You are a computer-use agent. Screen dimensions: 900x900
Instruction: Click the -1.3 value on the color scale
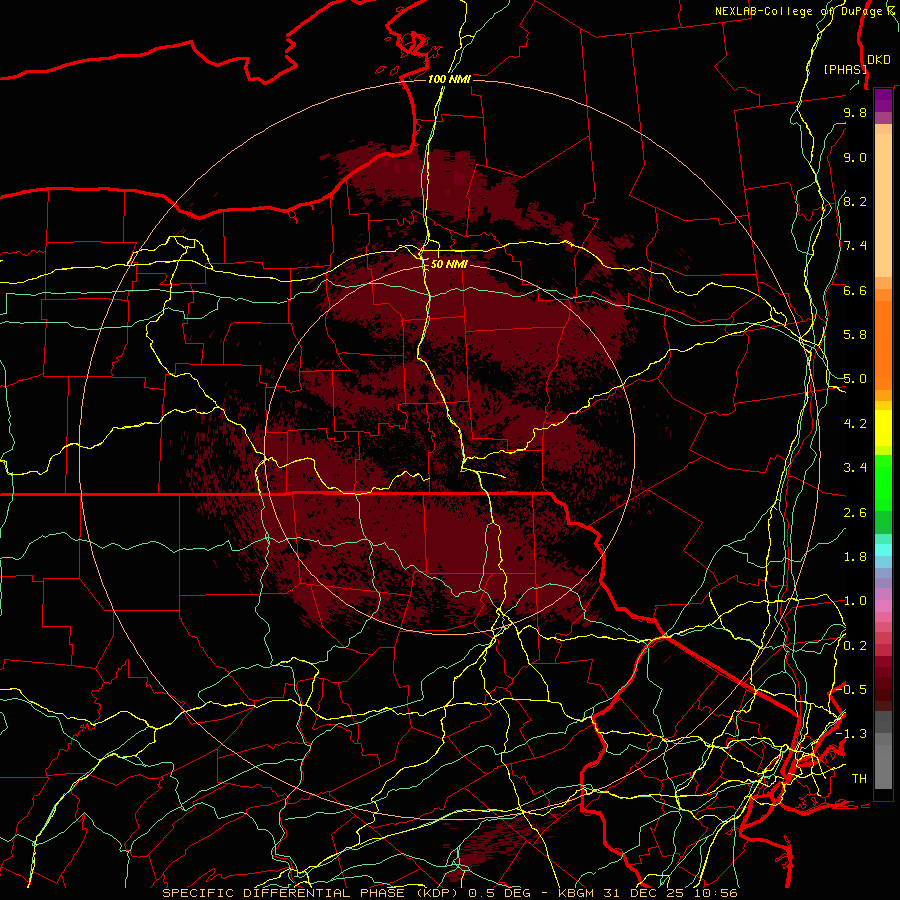(x=852, y=734)
